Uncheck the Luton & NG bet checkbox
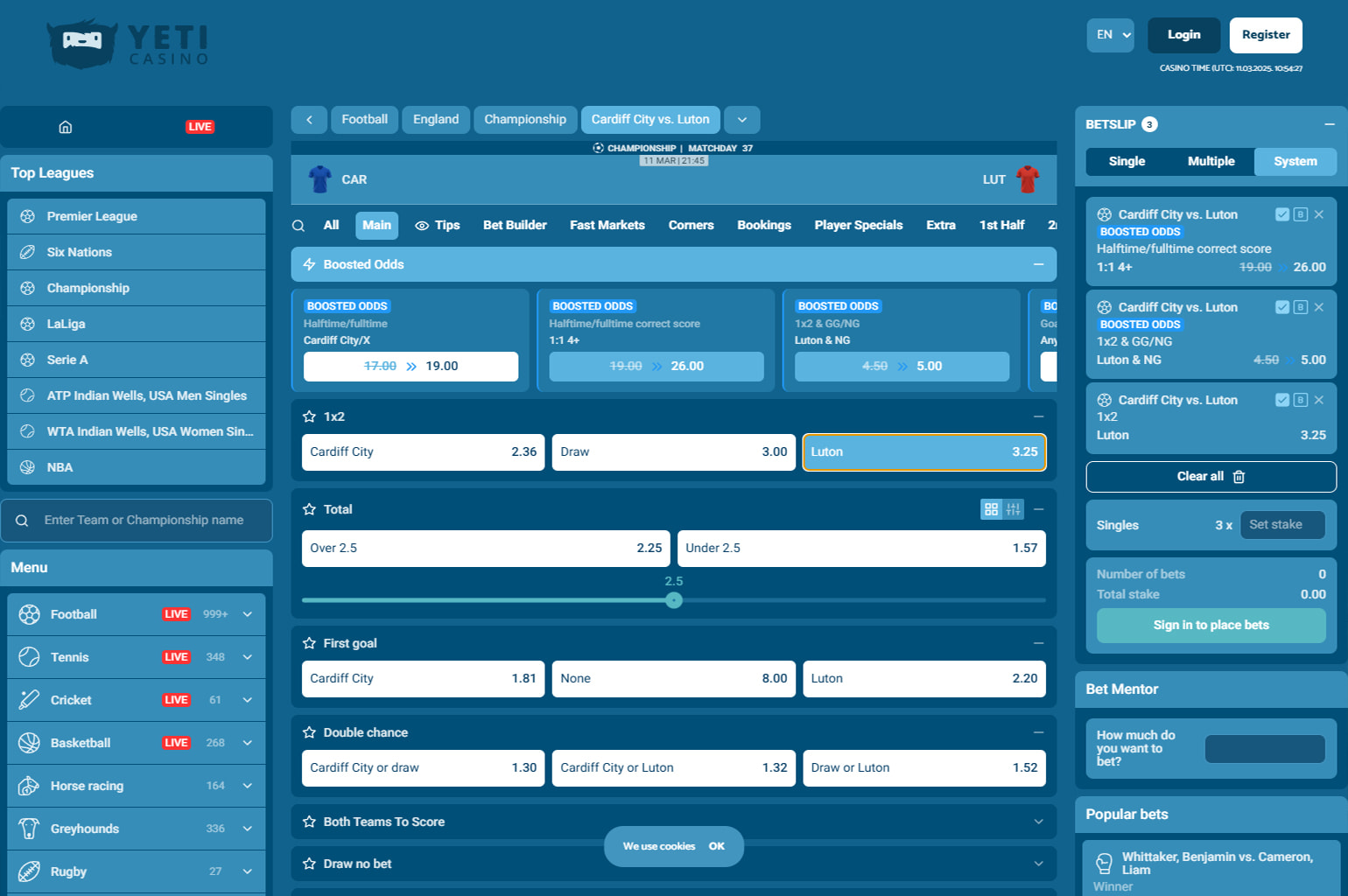 [1282, 307]
